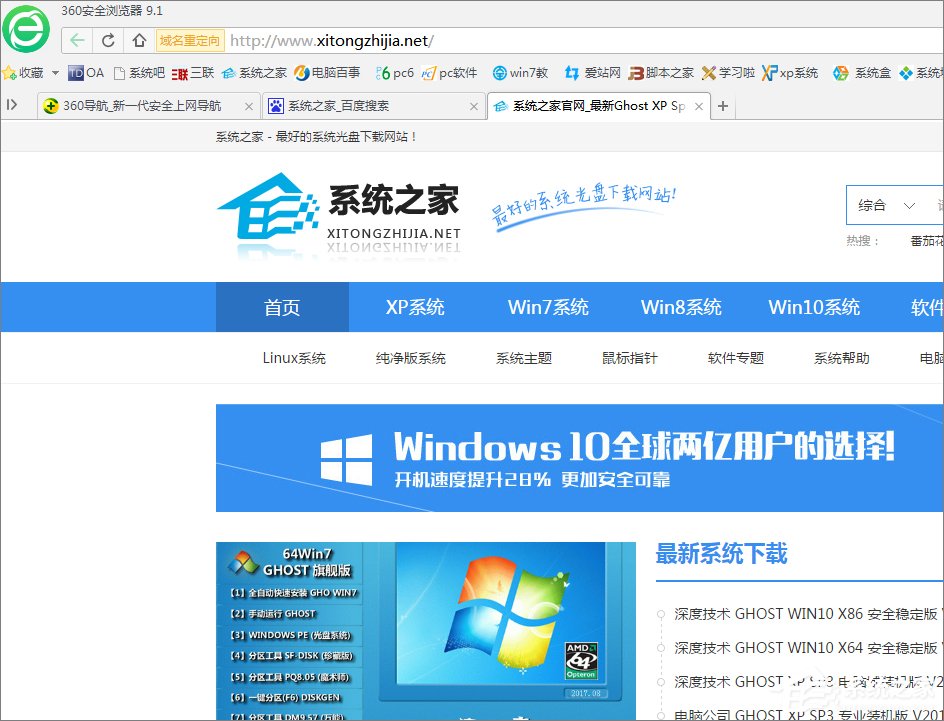Close the 系统之家_百度搜索 tab
944x721 pixels.
click(474, 107)
